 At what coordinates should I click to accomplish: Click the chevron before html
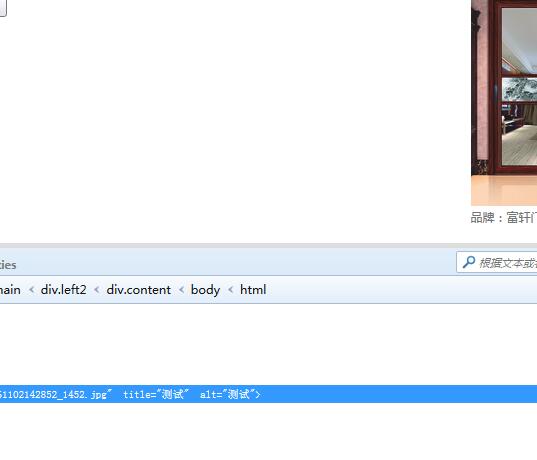pos(230,290)
